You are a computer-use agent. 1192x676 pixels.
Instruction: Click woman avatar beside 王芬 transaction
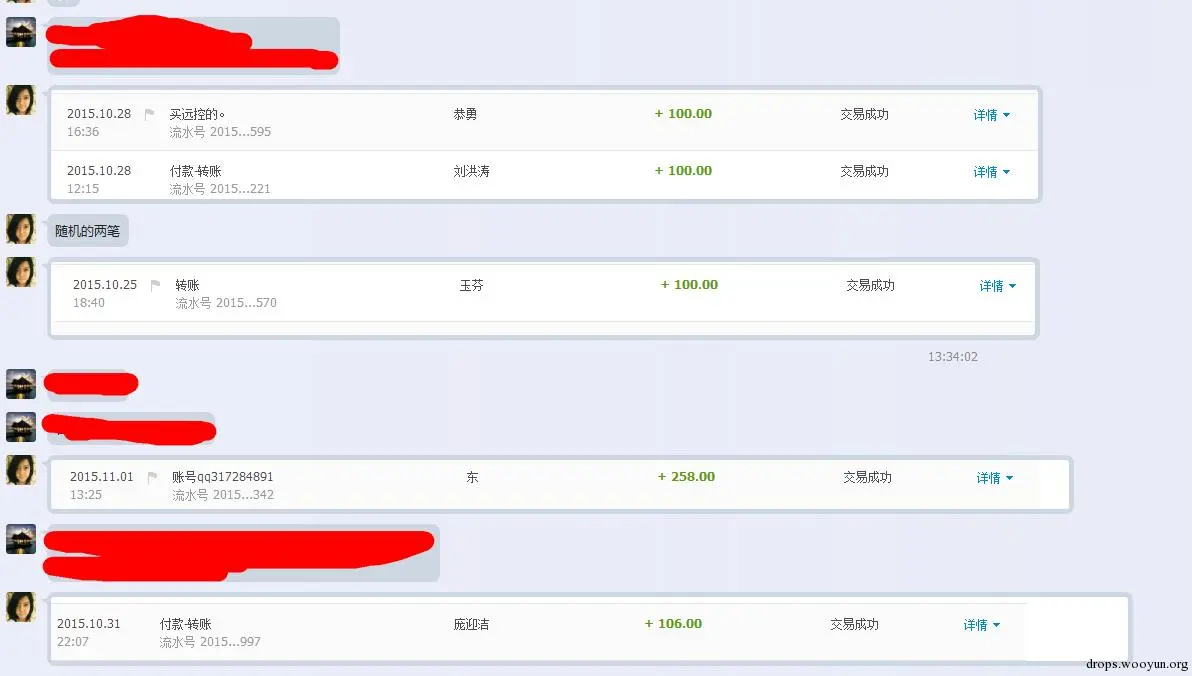click(x=21, y=272)
